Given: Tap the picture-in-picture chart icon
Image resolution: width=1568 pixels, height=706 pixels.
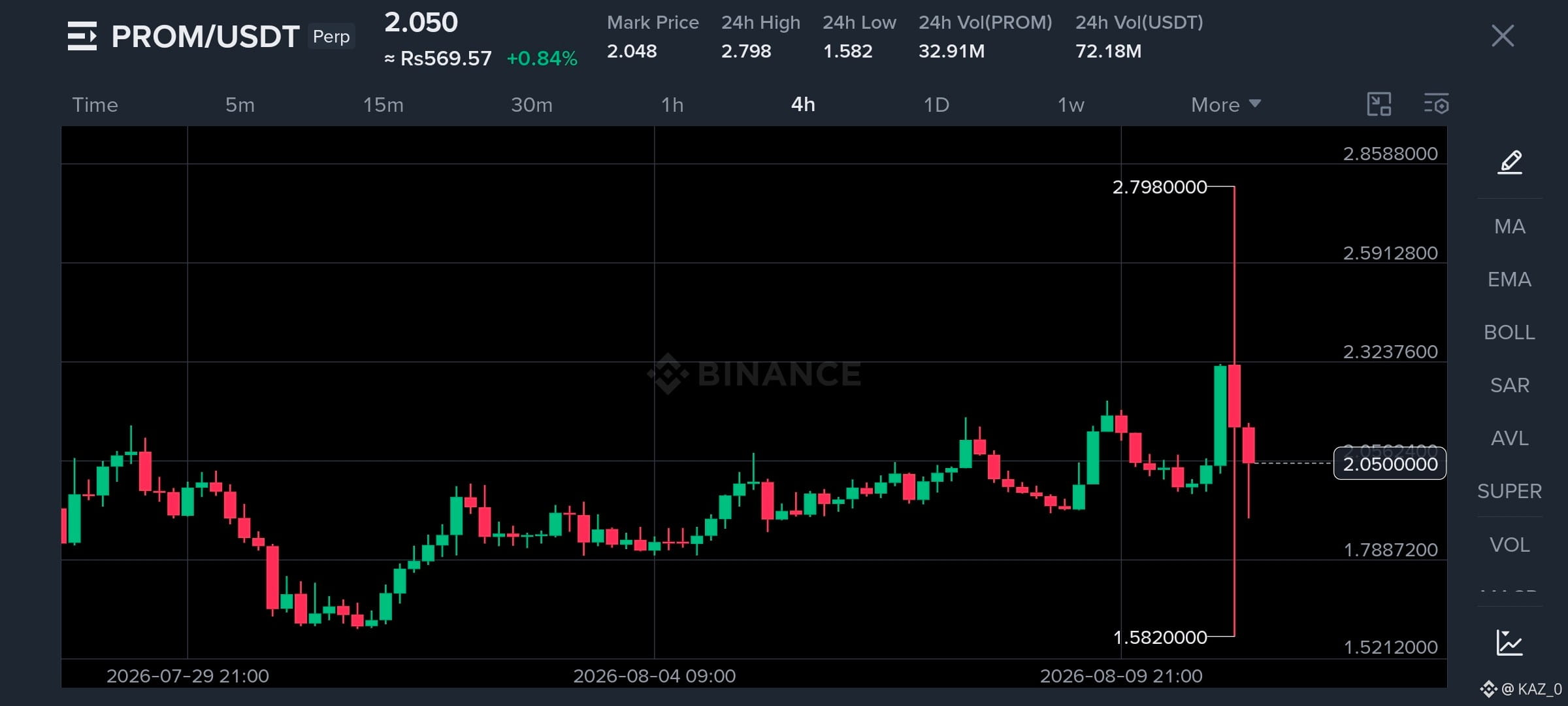Looking at the screenshot, I should coord(1379,104).
